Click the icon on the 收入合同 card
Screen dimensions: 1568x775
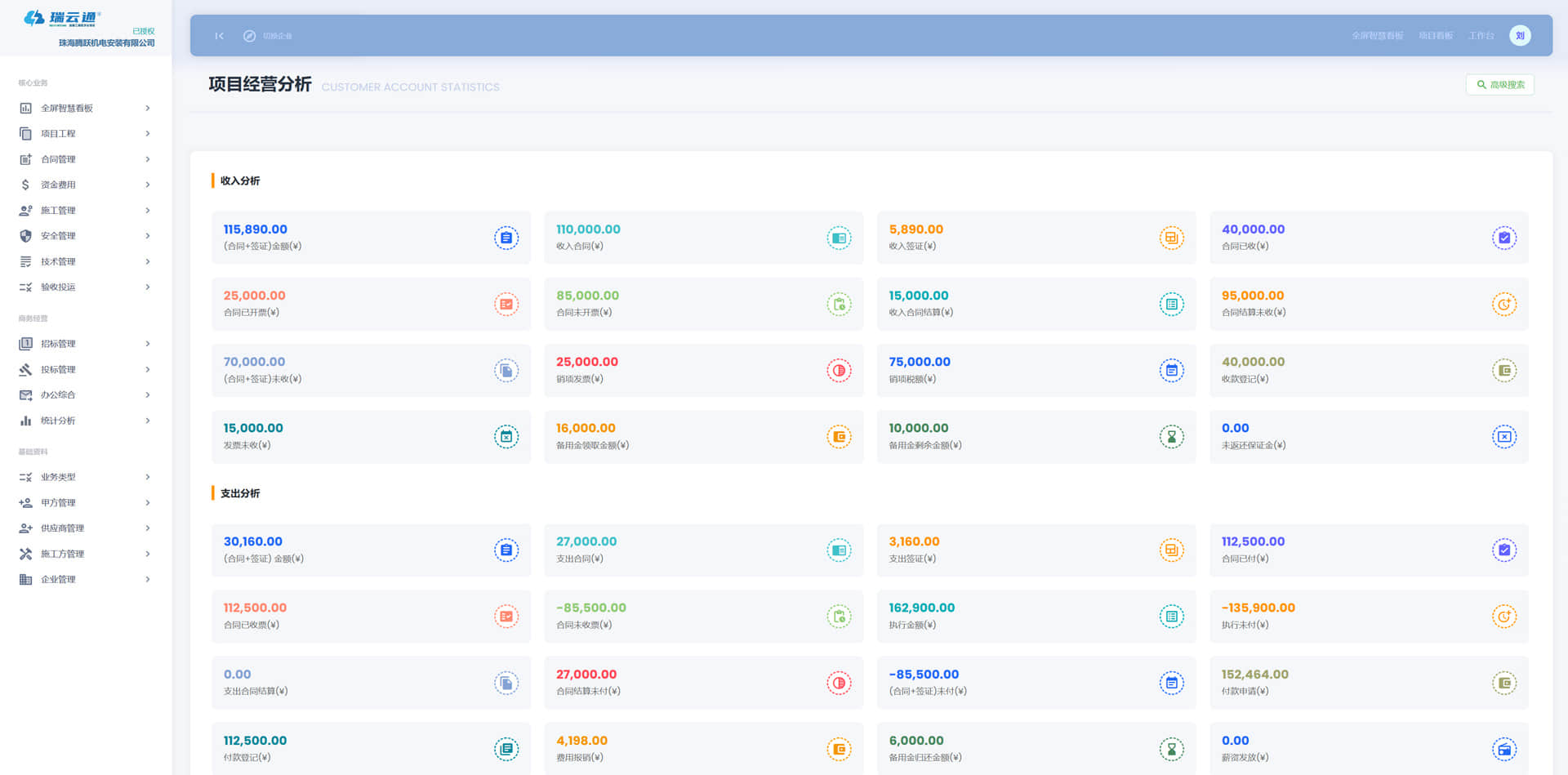(x=839, y=238)
